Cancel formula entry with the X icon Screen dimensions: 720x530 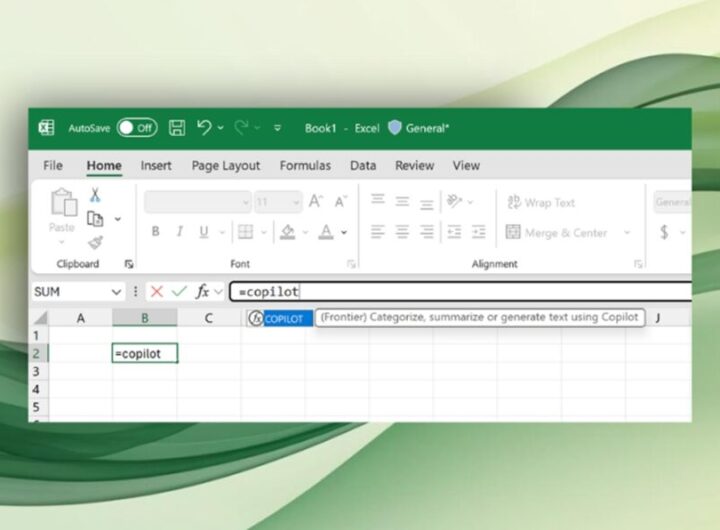tap(157, 291)
